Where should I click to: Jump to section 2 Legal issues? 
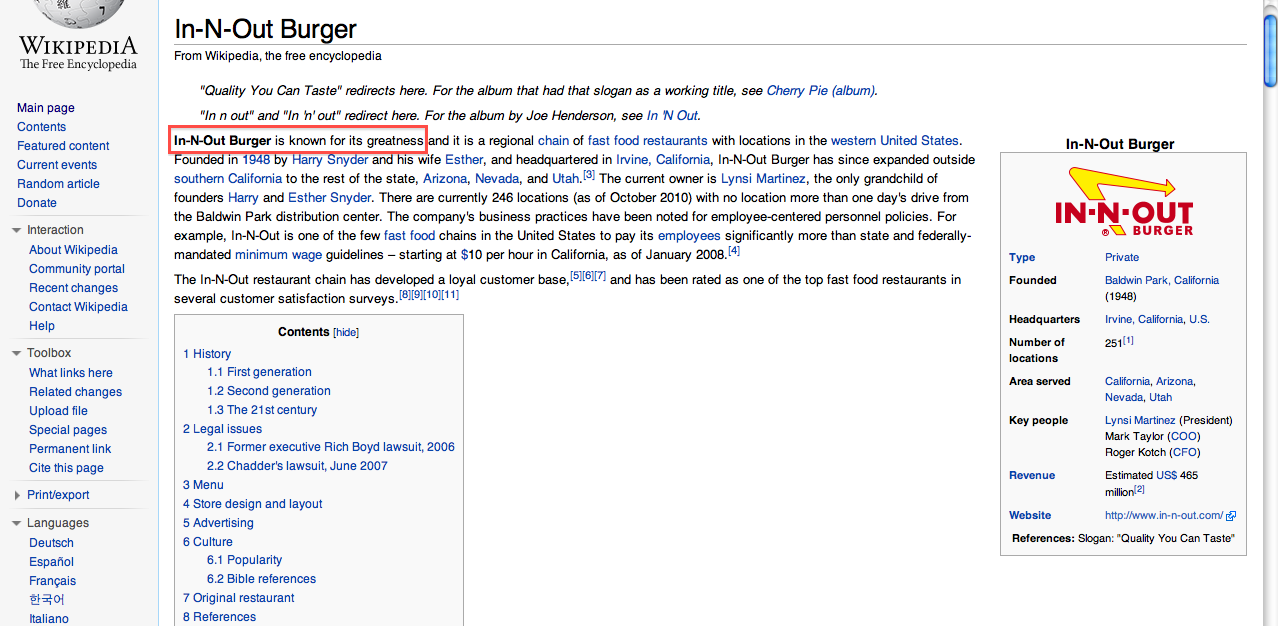(x=222, y=429)
